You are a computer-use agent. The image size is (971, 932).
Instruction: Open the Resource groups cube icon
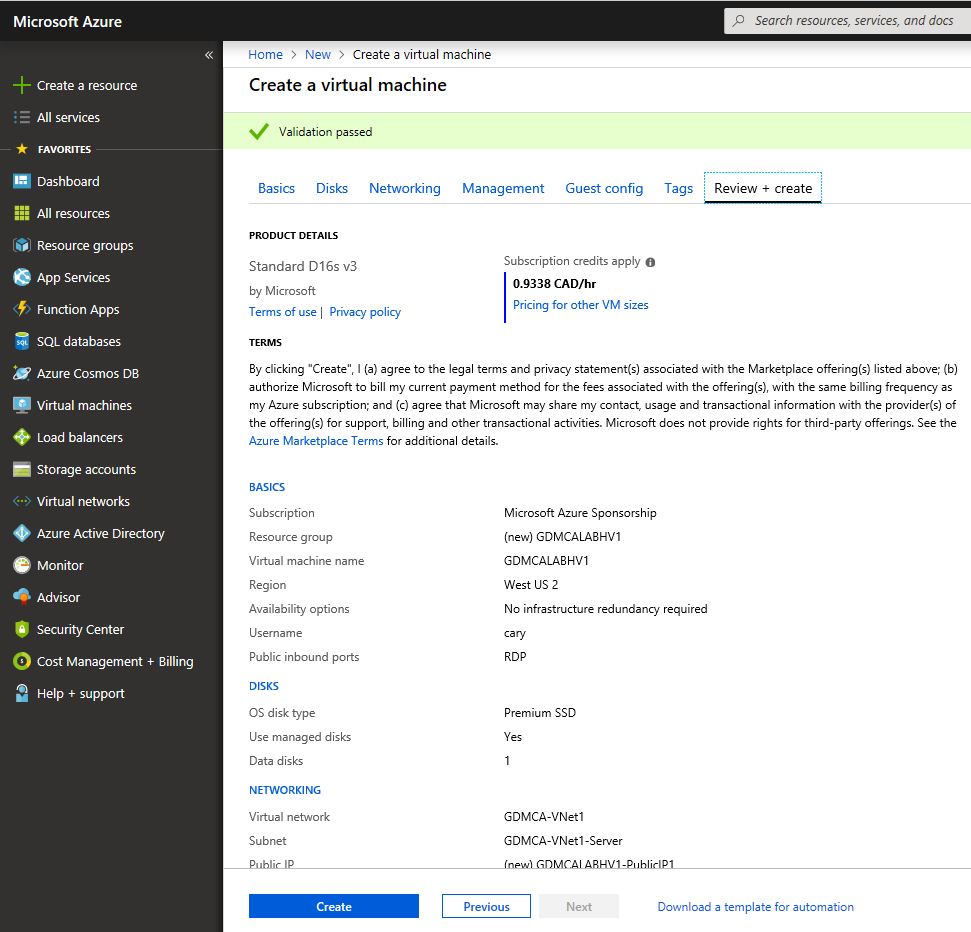click(x=22, y=245)
